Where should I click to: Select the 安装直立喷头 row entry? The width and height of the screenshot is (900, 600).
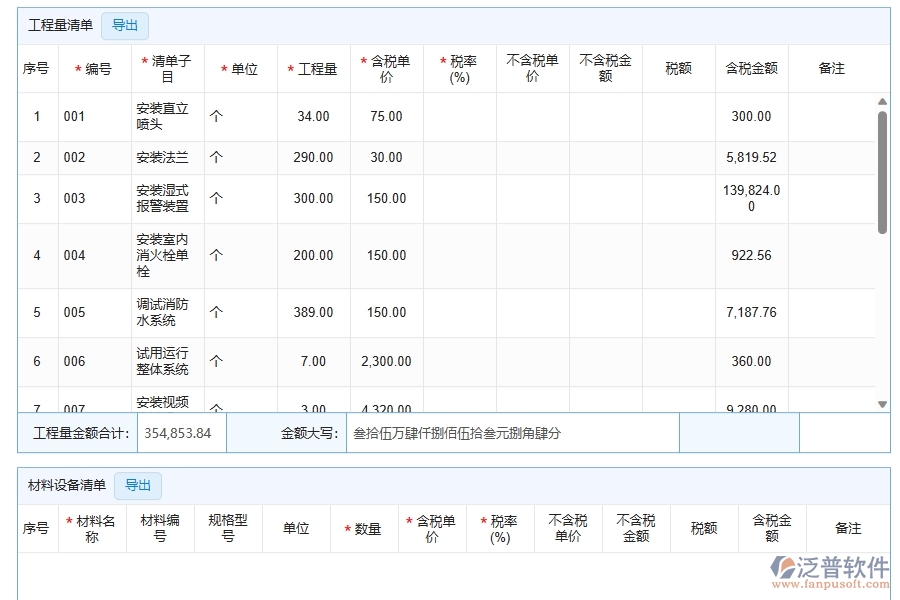click(163, 116)
